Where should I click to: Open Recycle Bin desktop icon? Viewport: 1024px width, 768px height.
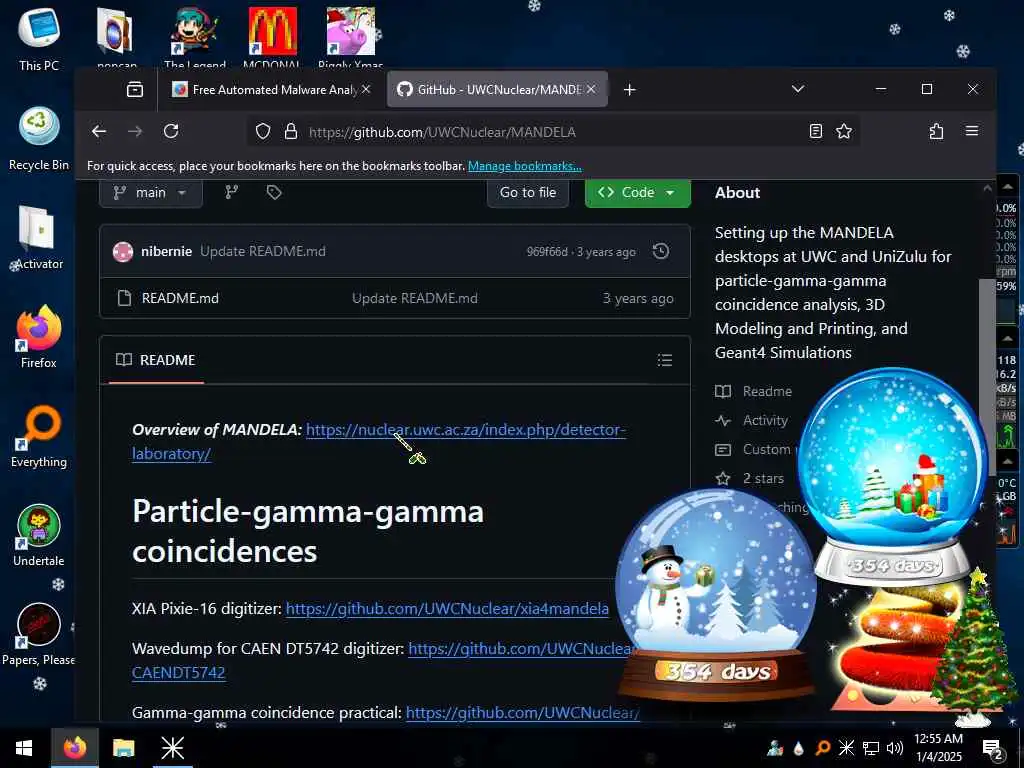pyautogui.click(x=39, y=139)
